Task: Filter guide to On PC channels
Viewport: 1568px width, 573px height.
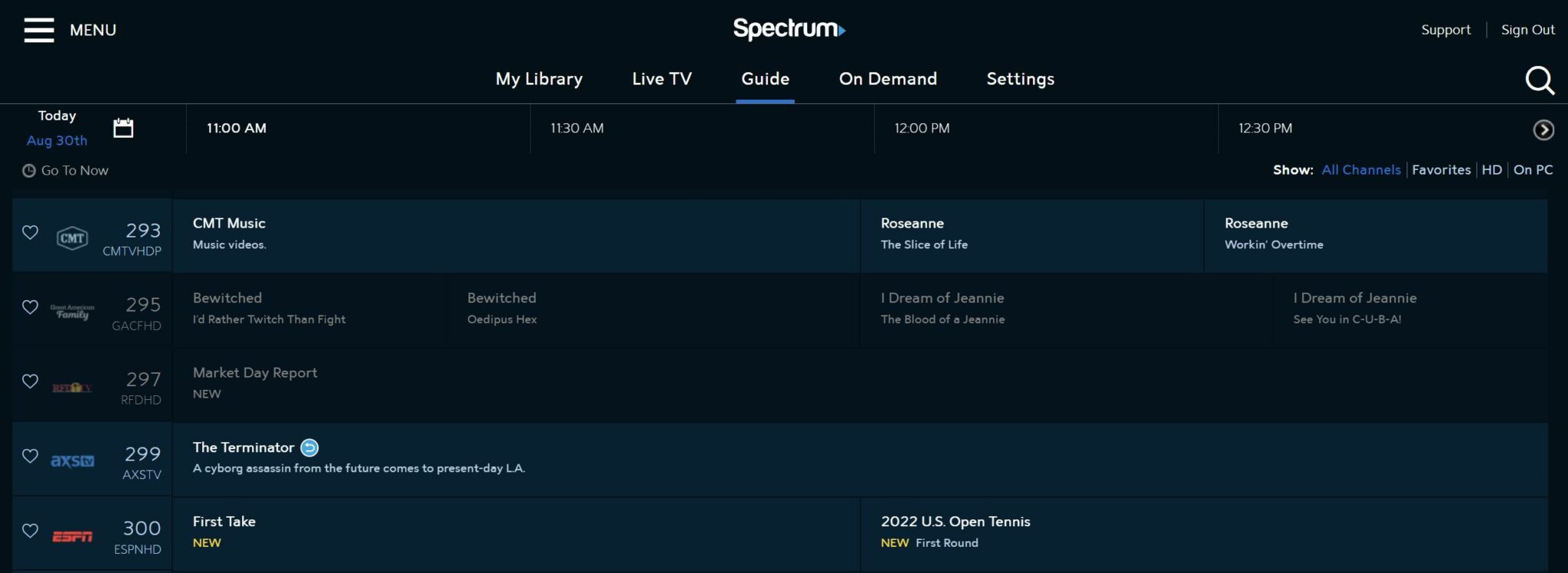Action: click(x=1533, y=170)
